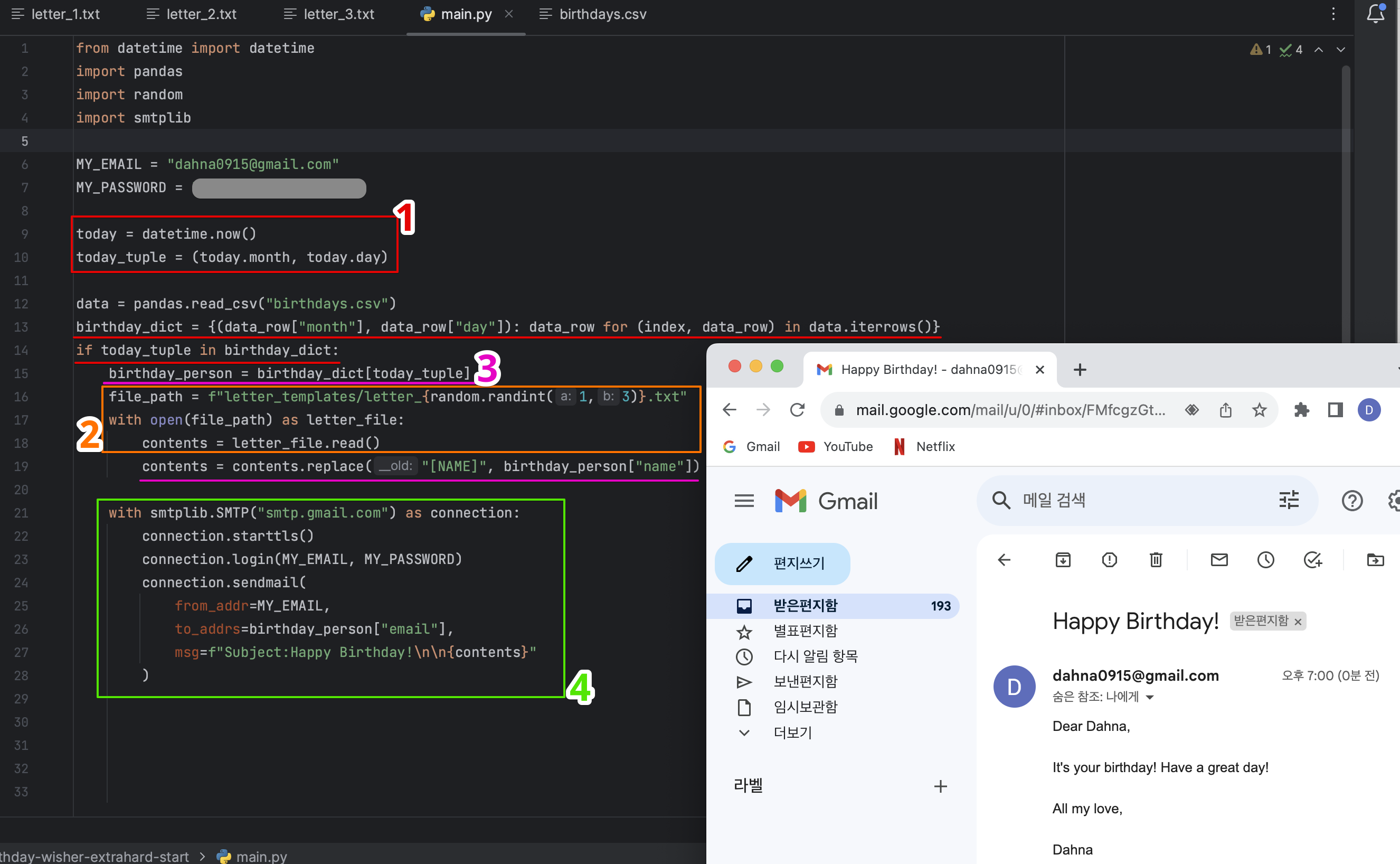Open the Chrome profile avatar D
The height and width of the screenshot is (864, 1400).
(x=1368, y=410)
